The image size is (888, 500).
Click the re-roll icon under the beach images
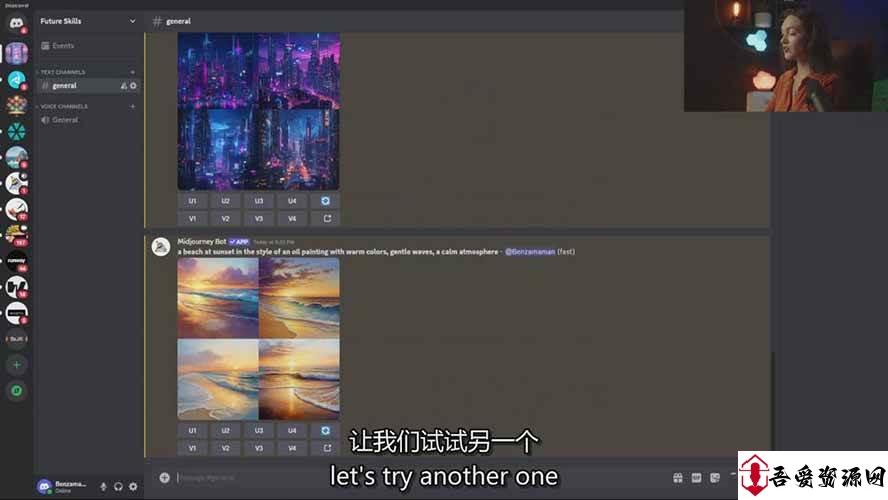(325, 430)
